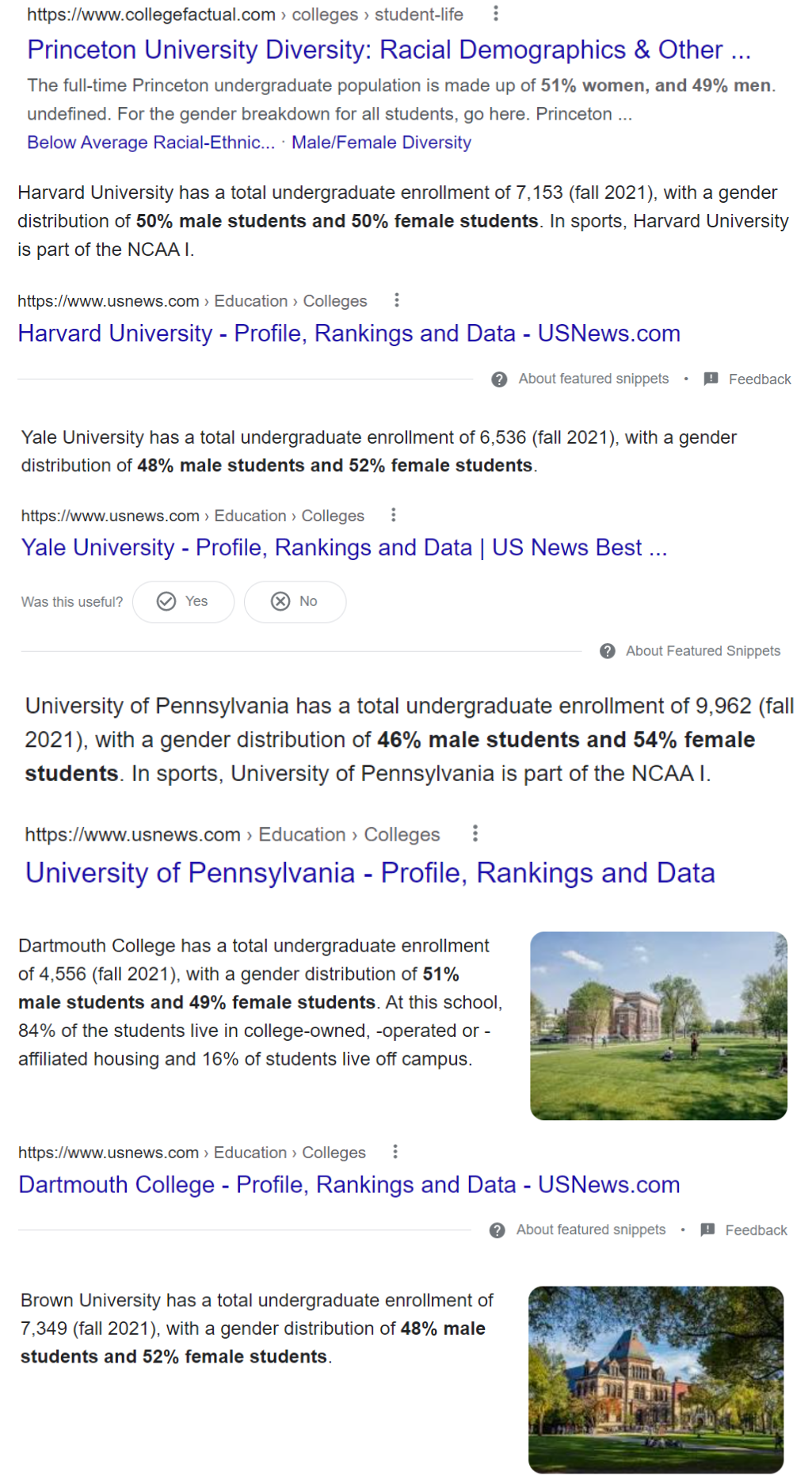The width and height of the screenshot is (812, 1483).
Task: Open Yale University Profile, Rankings link
Action: click(x=344, y=547)
